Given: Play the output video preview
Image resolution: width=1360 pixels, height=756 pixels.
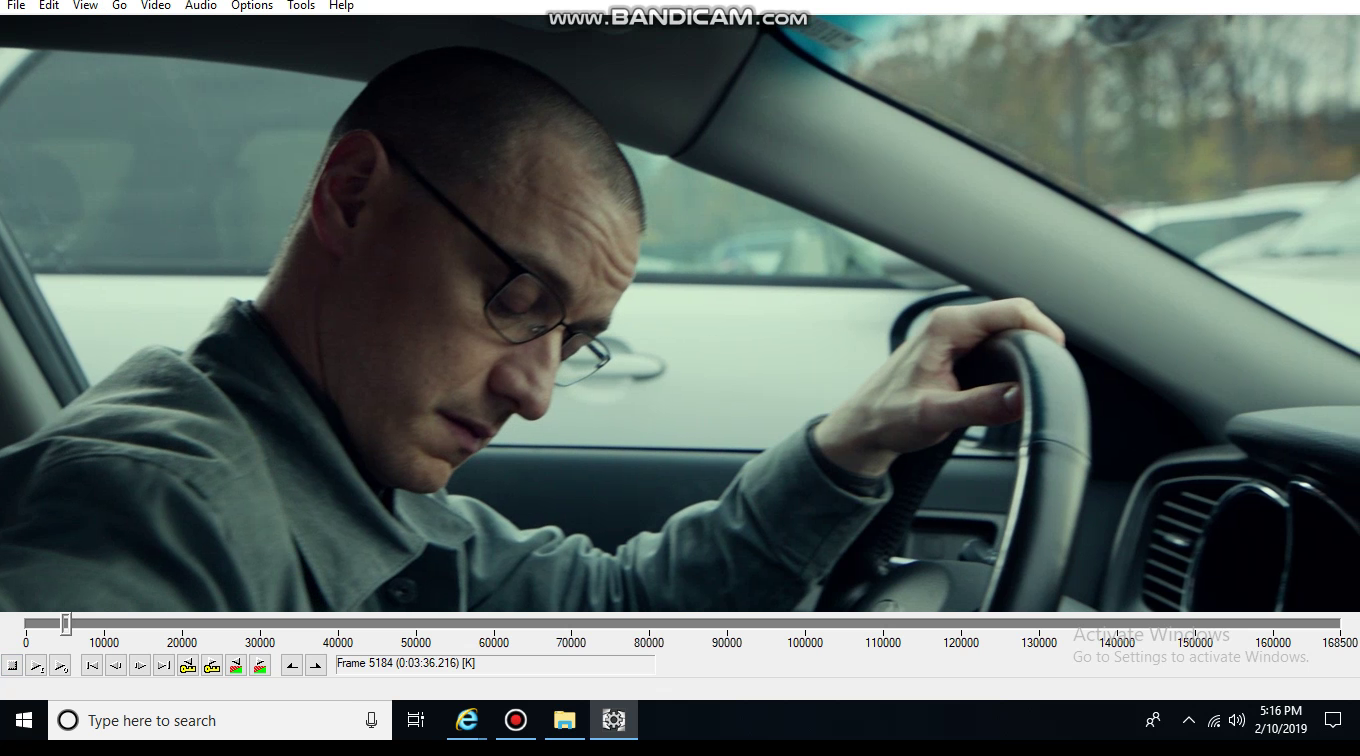Looking at the screenshot, I should 60,666.
